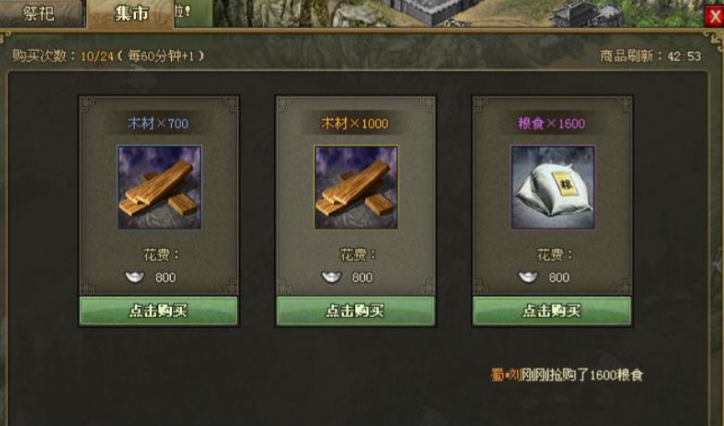Click the 粮食×1600 grain sack icon

(553, 187)
